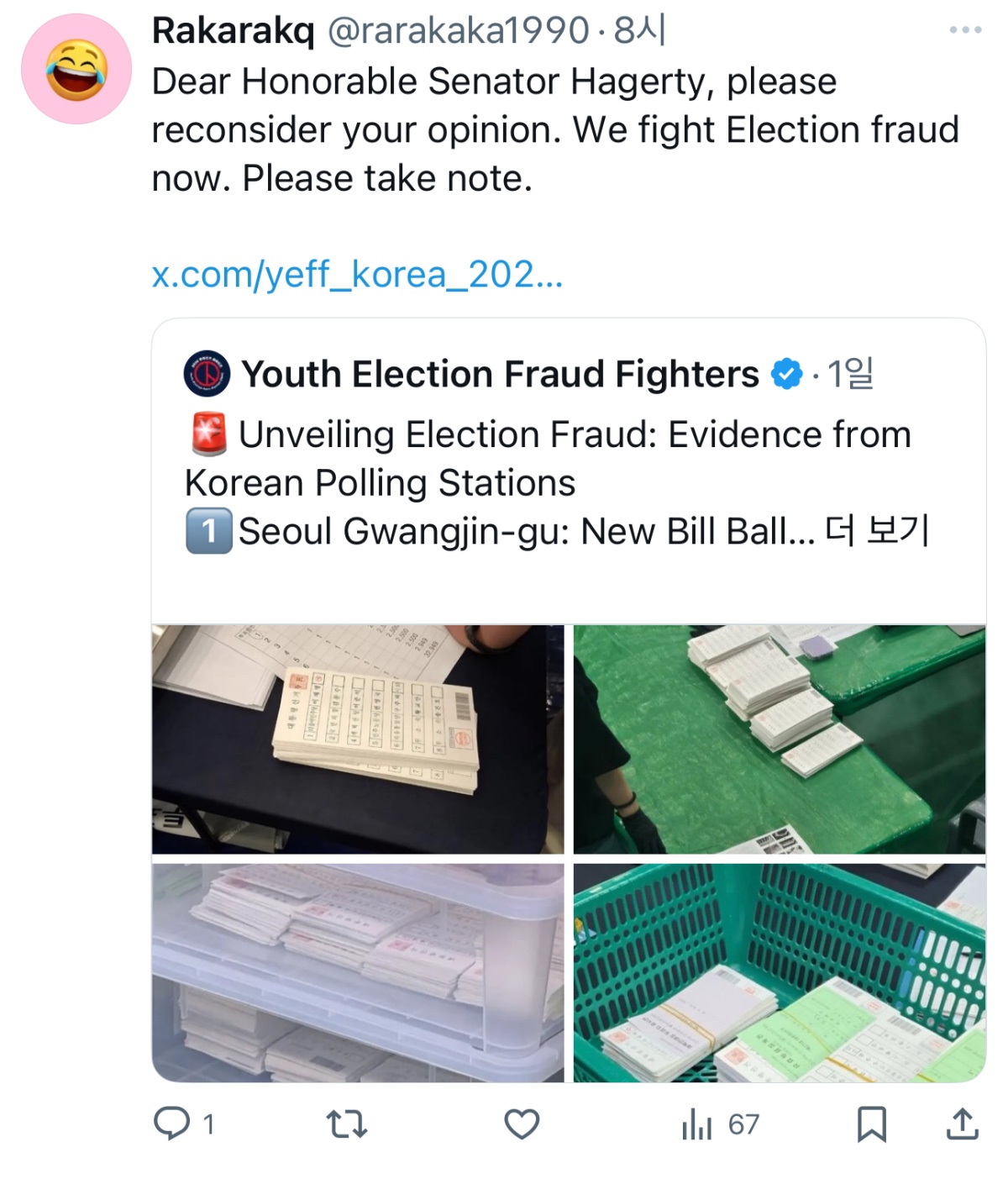This screenshot has height=1184, width=1008.
Task: Open the reply comment icon
Action: tap(171, 1123)
